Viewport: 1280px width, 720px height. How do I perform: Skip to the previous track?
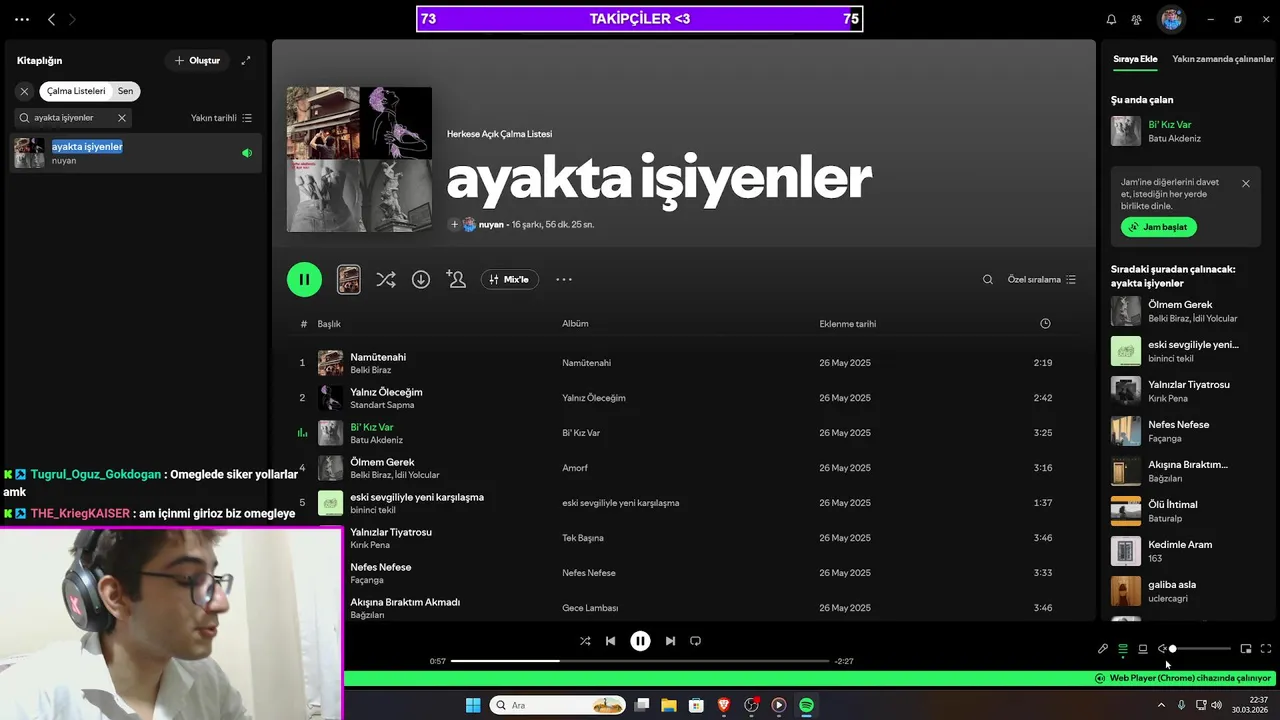click(610, 641)
